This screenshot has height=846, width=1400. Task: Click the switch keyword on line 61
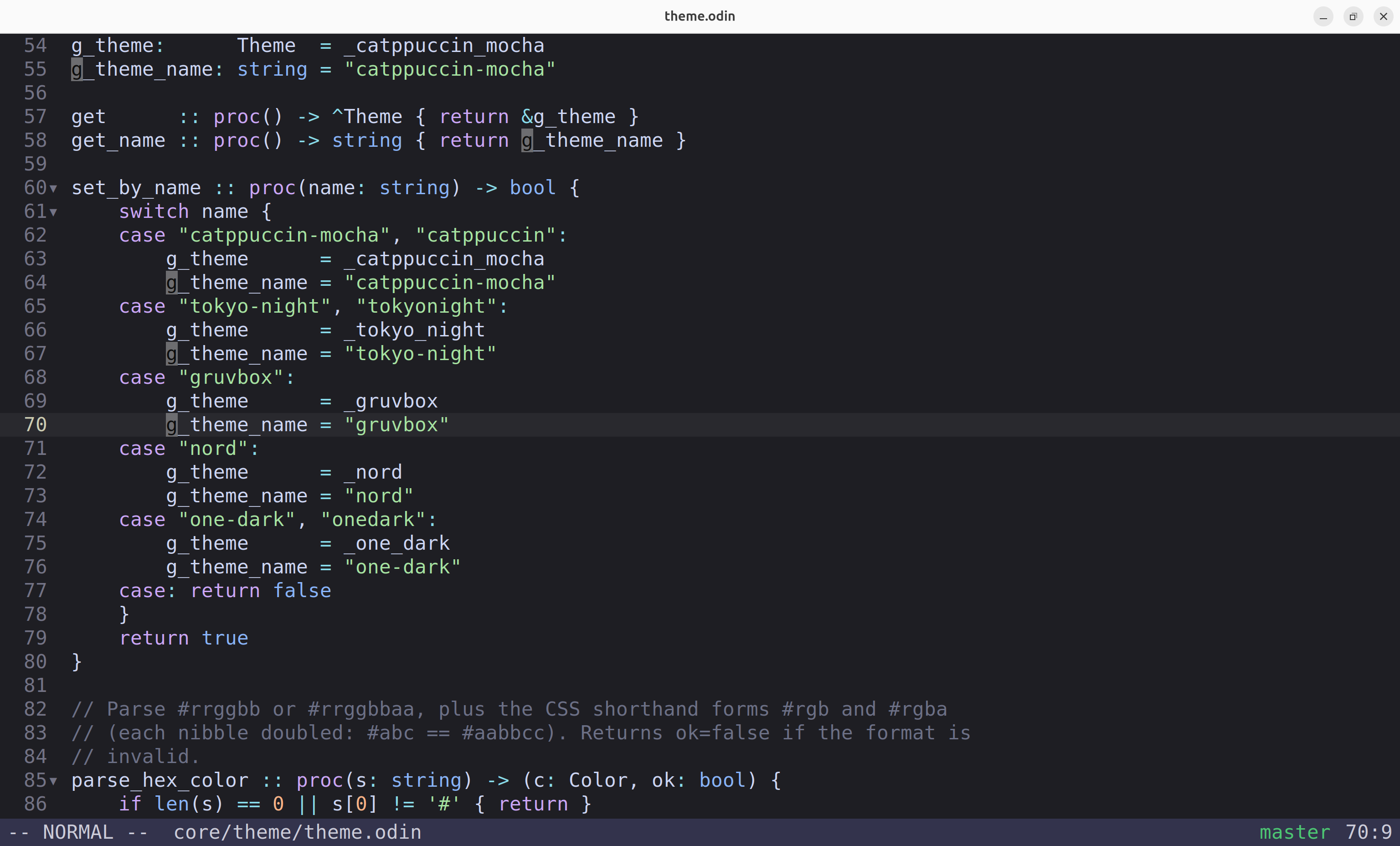coord(154,211)
